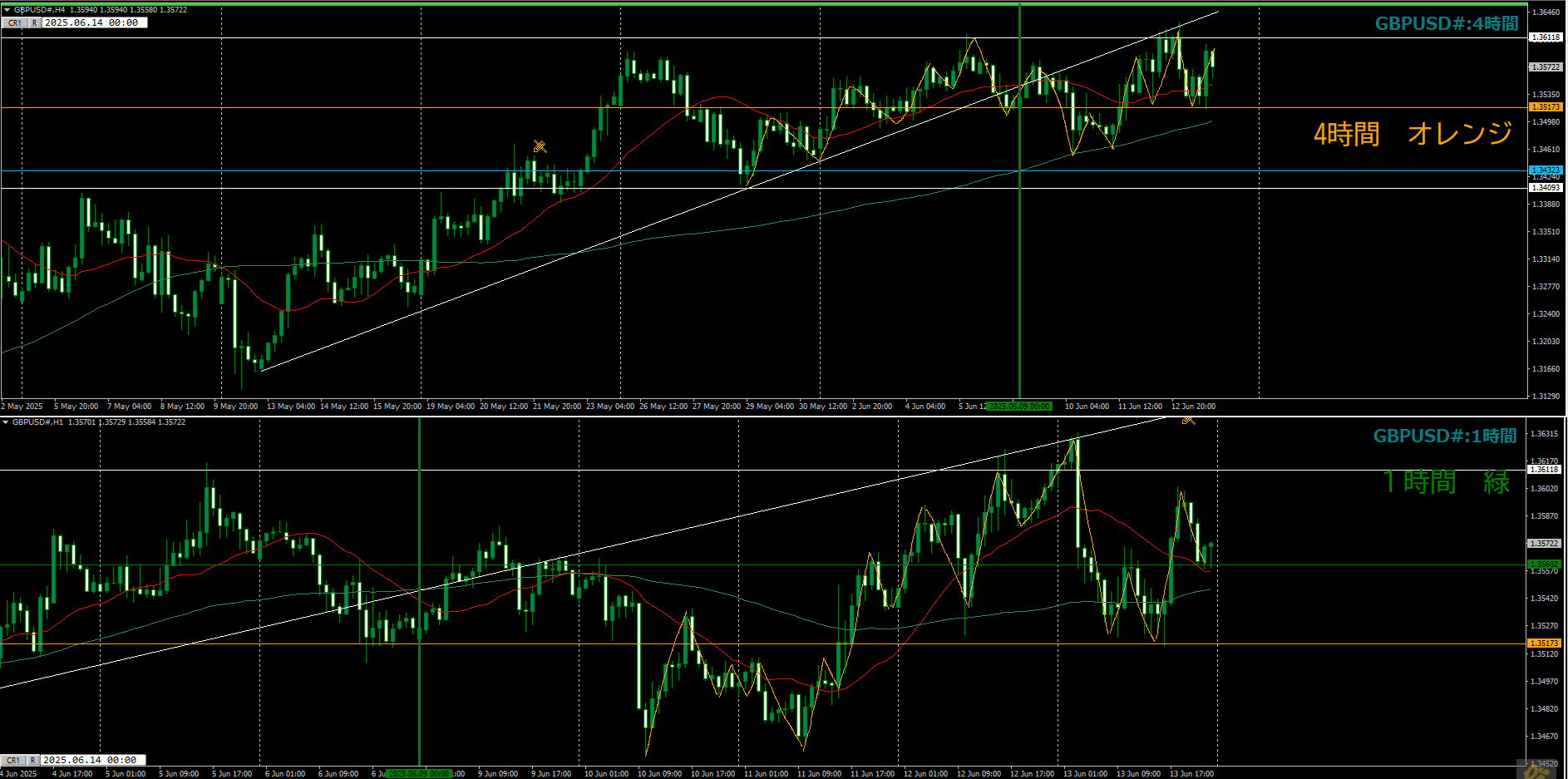Click the R button on H4 chart
Viewport: 1568px width, 779px height.
[35, 23]
